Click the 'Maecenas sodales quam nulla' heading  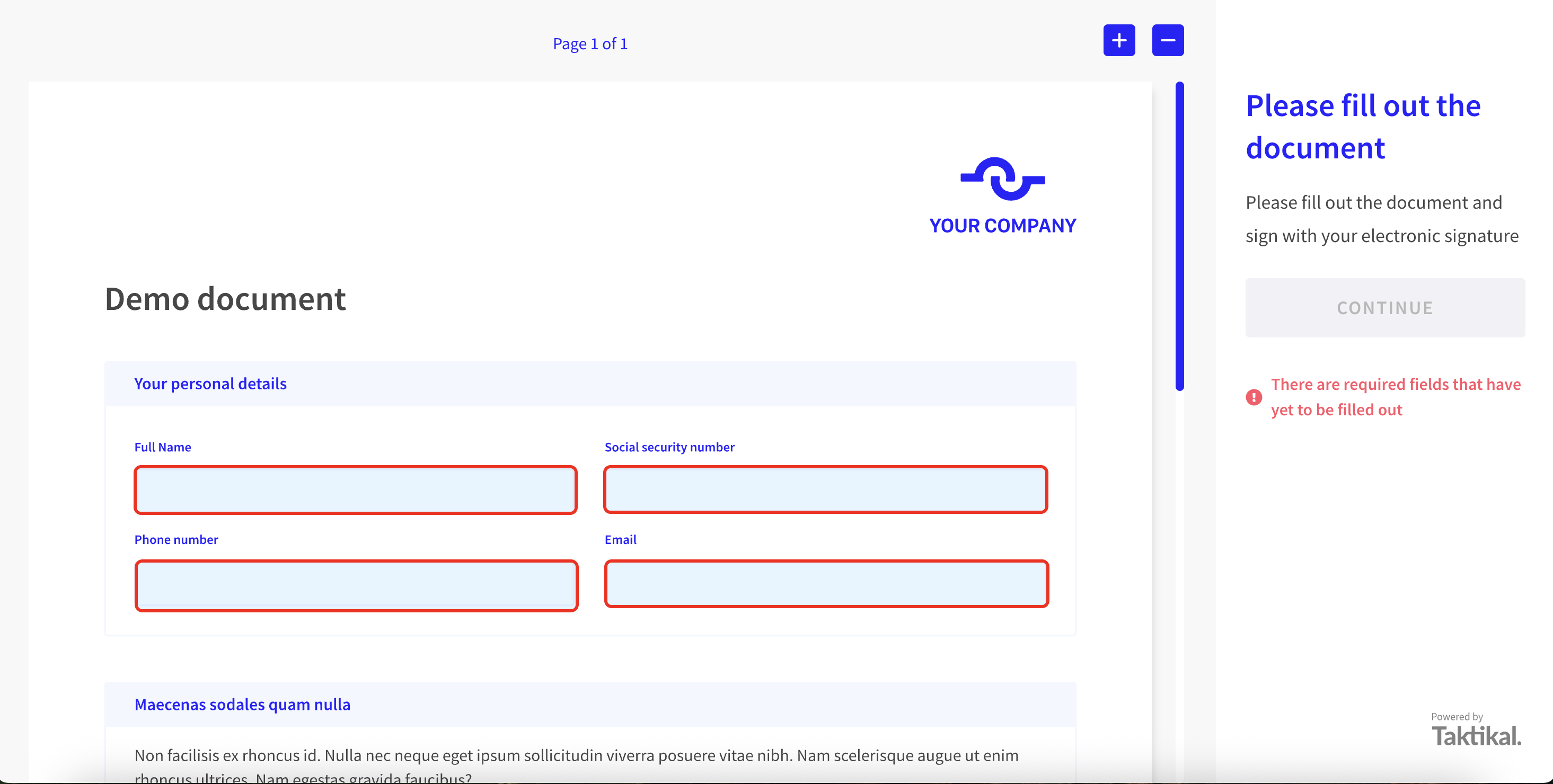pyautogui.click(x=242, y=705)
